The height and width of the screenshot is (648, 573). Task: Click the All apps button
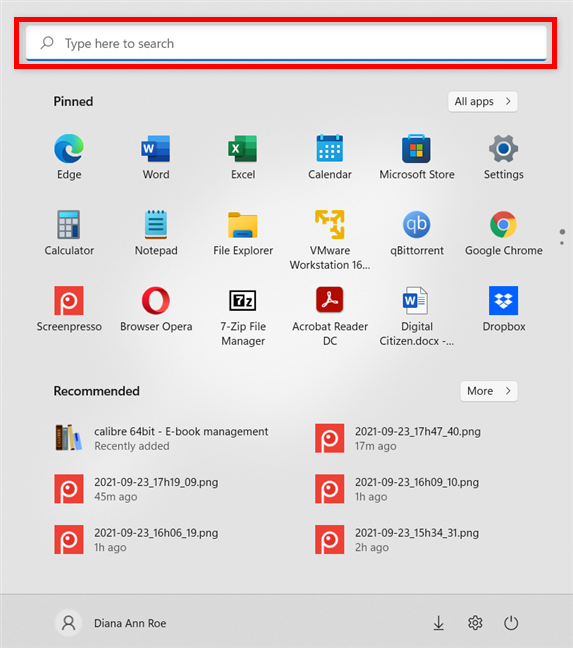[483, 101]
